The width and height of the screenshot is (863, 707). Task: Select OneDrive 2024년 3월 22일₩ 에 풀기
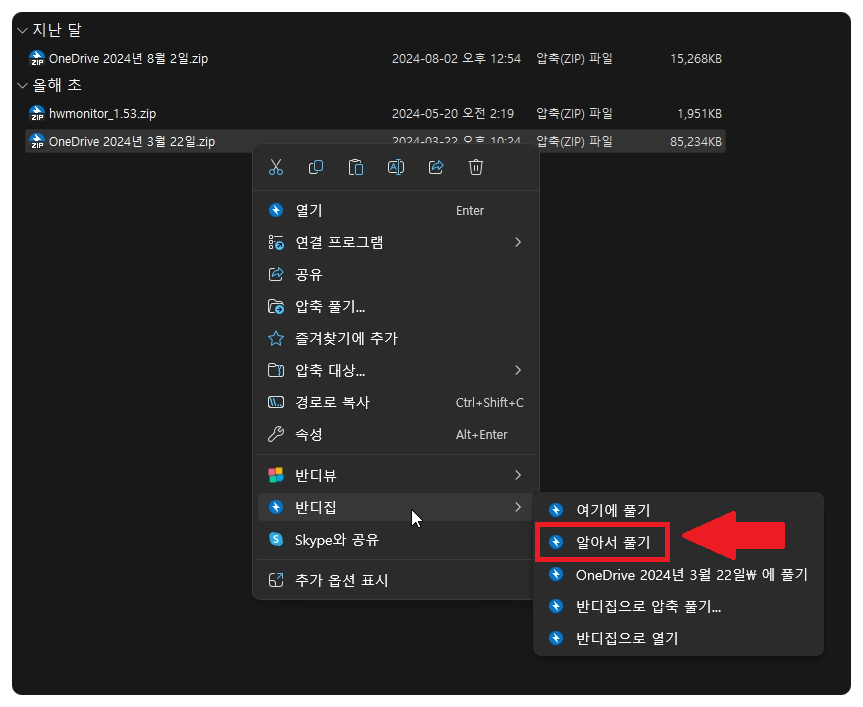[x=678, y=575]
